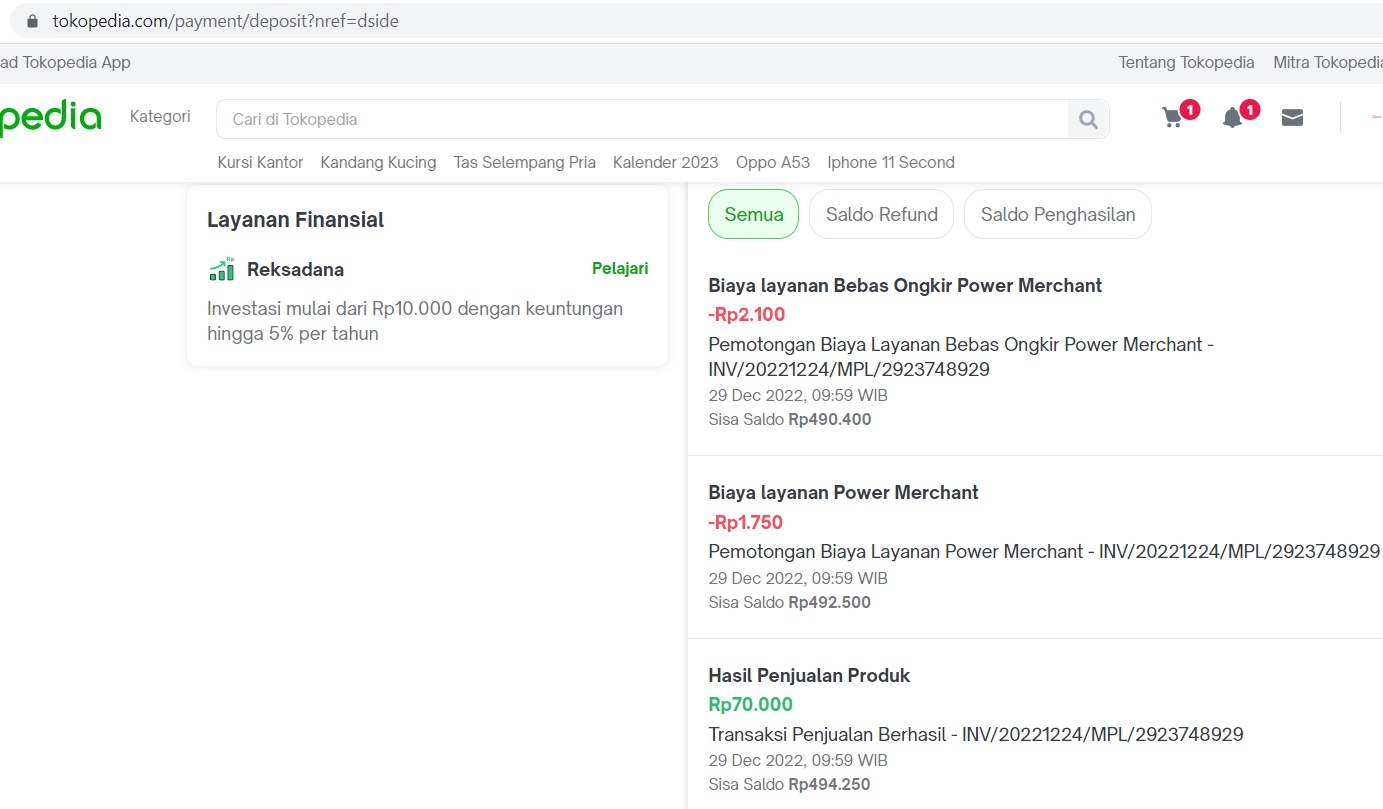
Task: Click Sisa Saldo Rp492.500 text
Action: pos(790,602)
